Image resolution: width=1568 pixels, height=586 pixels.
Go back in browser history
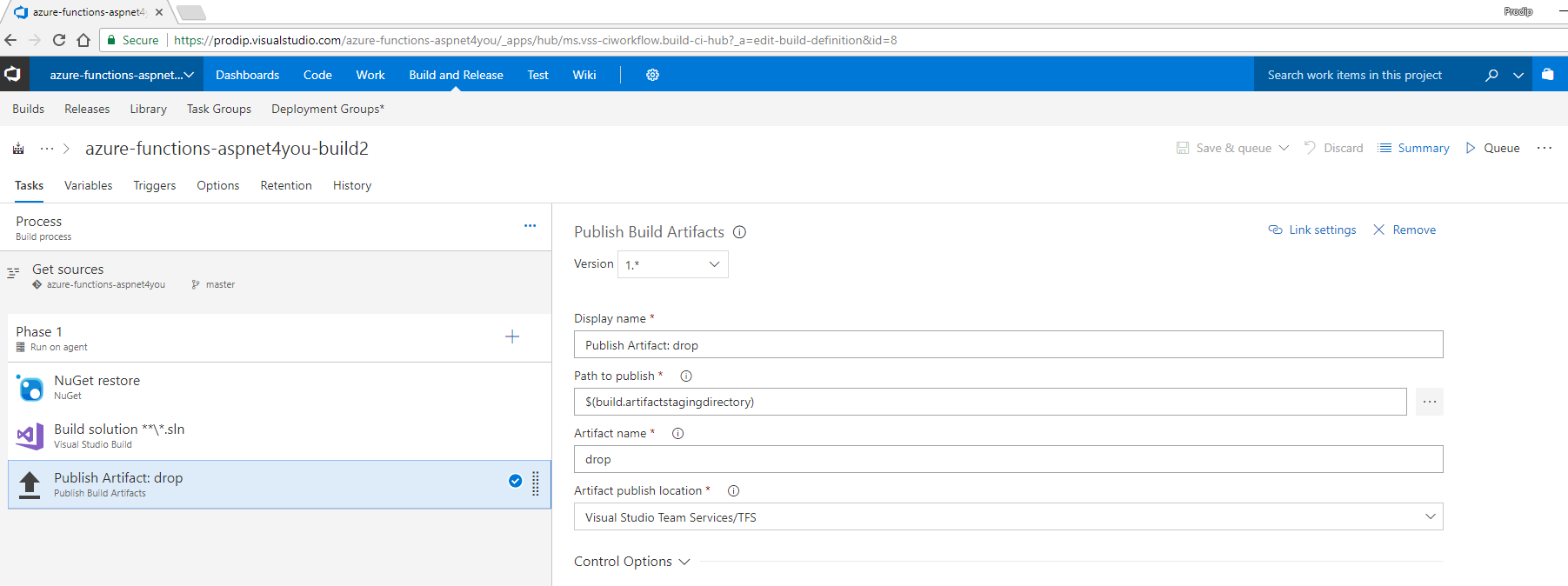coord(10,40)
